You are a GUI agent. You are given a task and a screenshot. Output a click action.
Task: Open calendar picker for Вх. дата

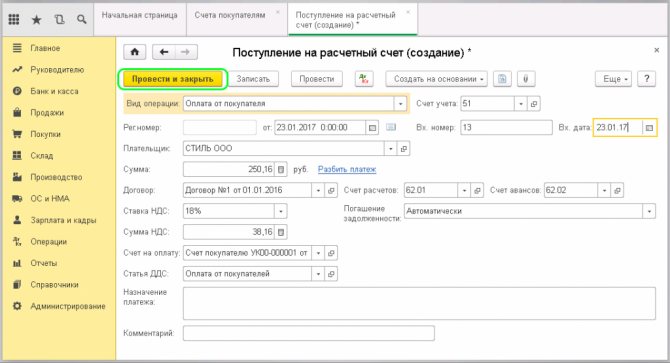pos(649,128)
